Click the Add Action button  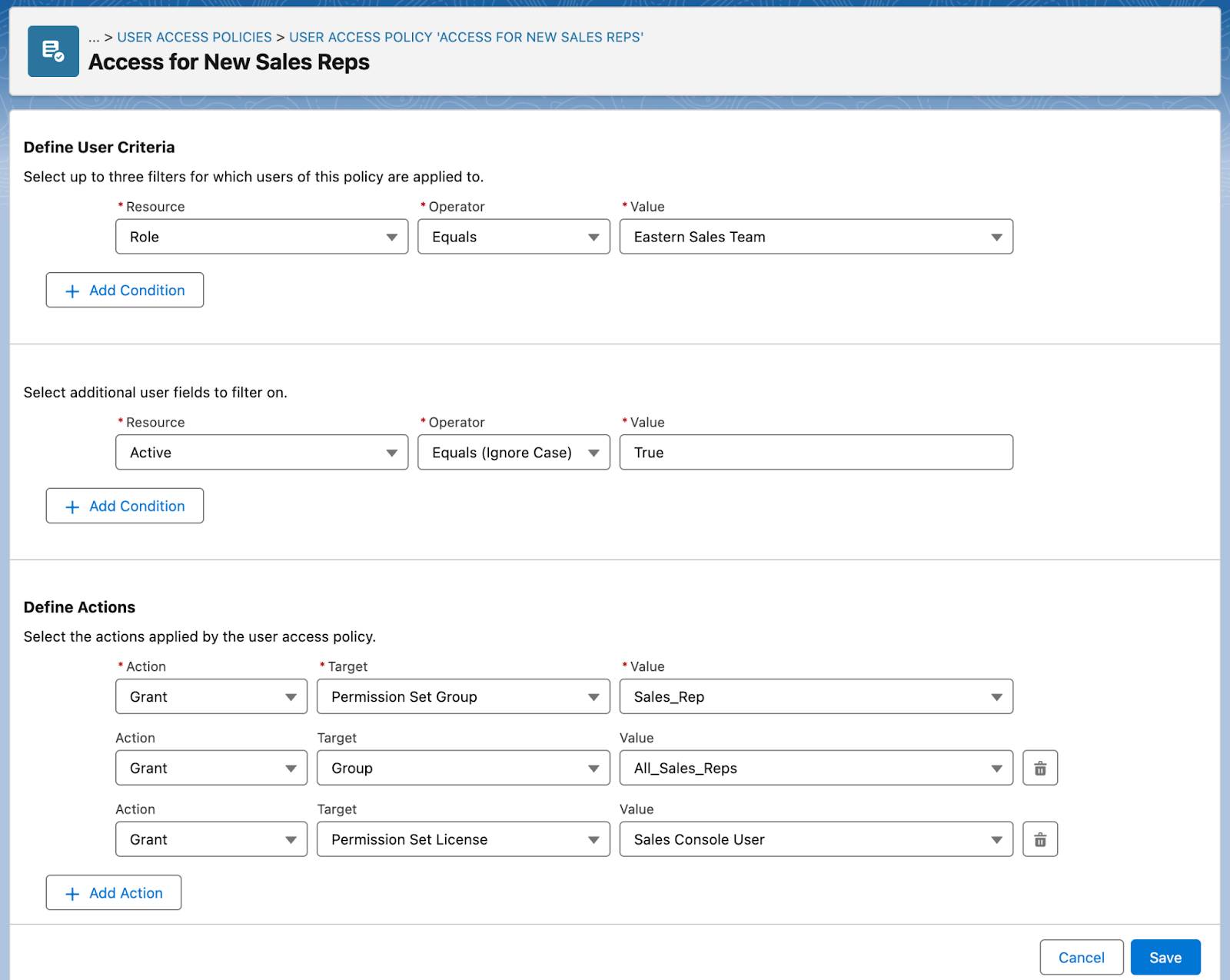(x=114, y=892)
